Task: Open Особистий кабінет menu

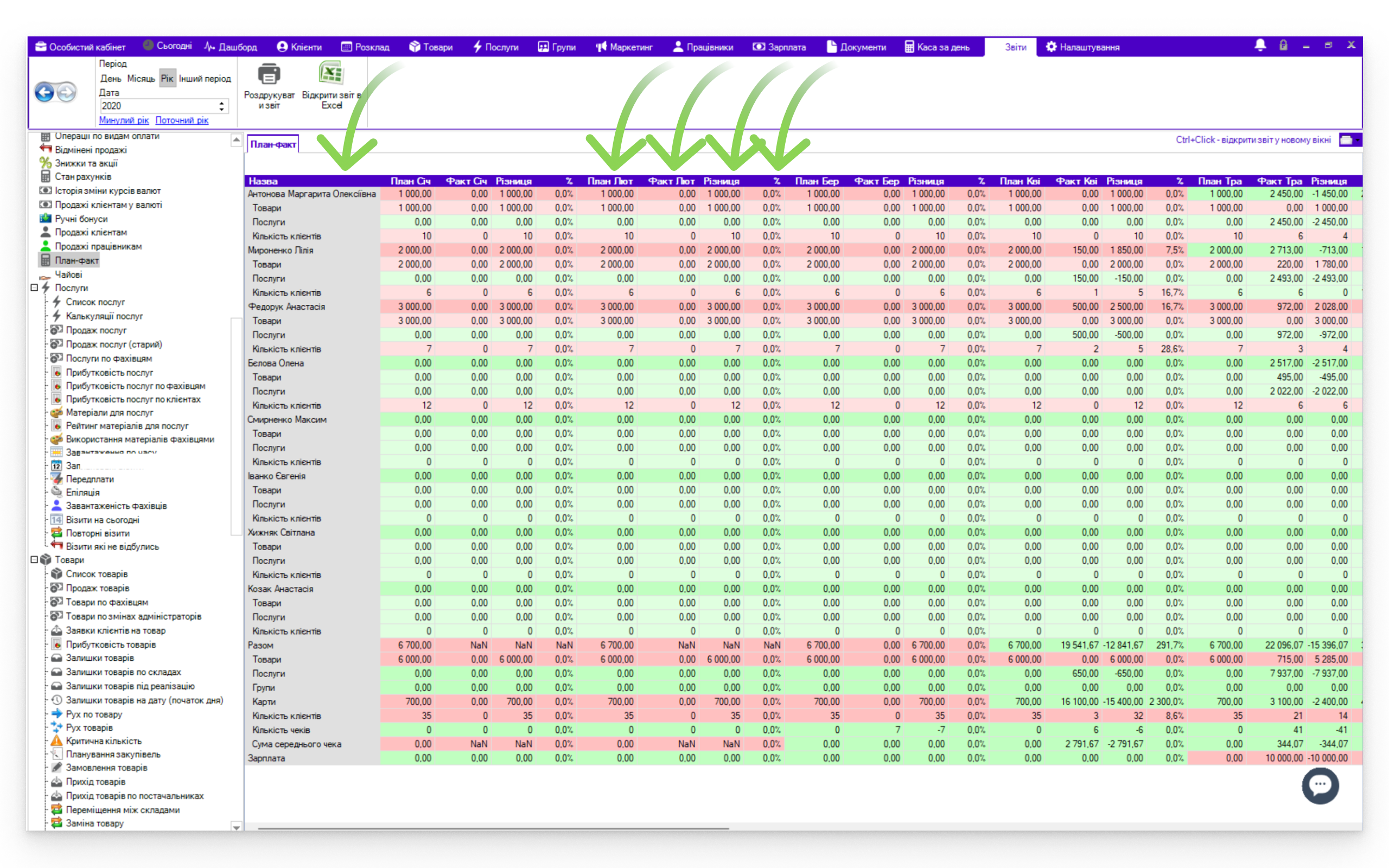Action: coord(80,47)
